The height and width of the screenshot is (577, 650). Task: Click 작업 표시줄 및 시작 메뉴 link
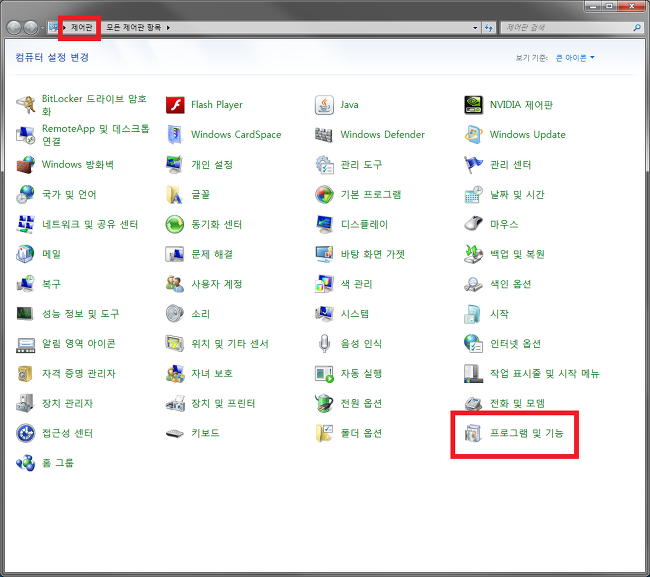(x=545, y=373)
